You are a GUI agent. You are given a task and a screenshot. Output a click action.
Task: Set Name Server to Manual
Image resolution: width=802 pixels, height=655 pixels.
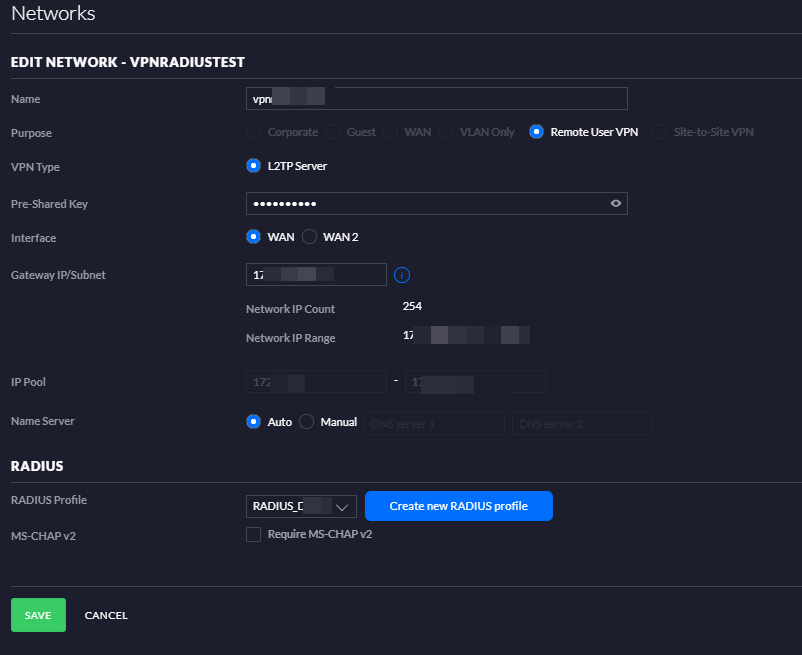click(307, 422)
